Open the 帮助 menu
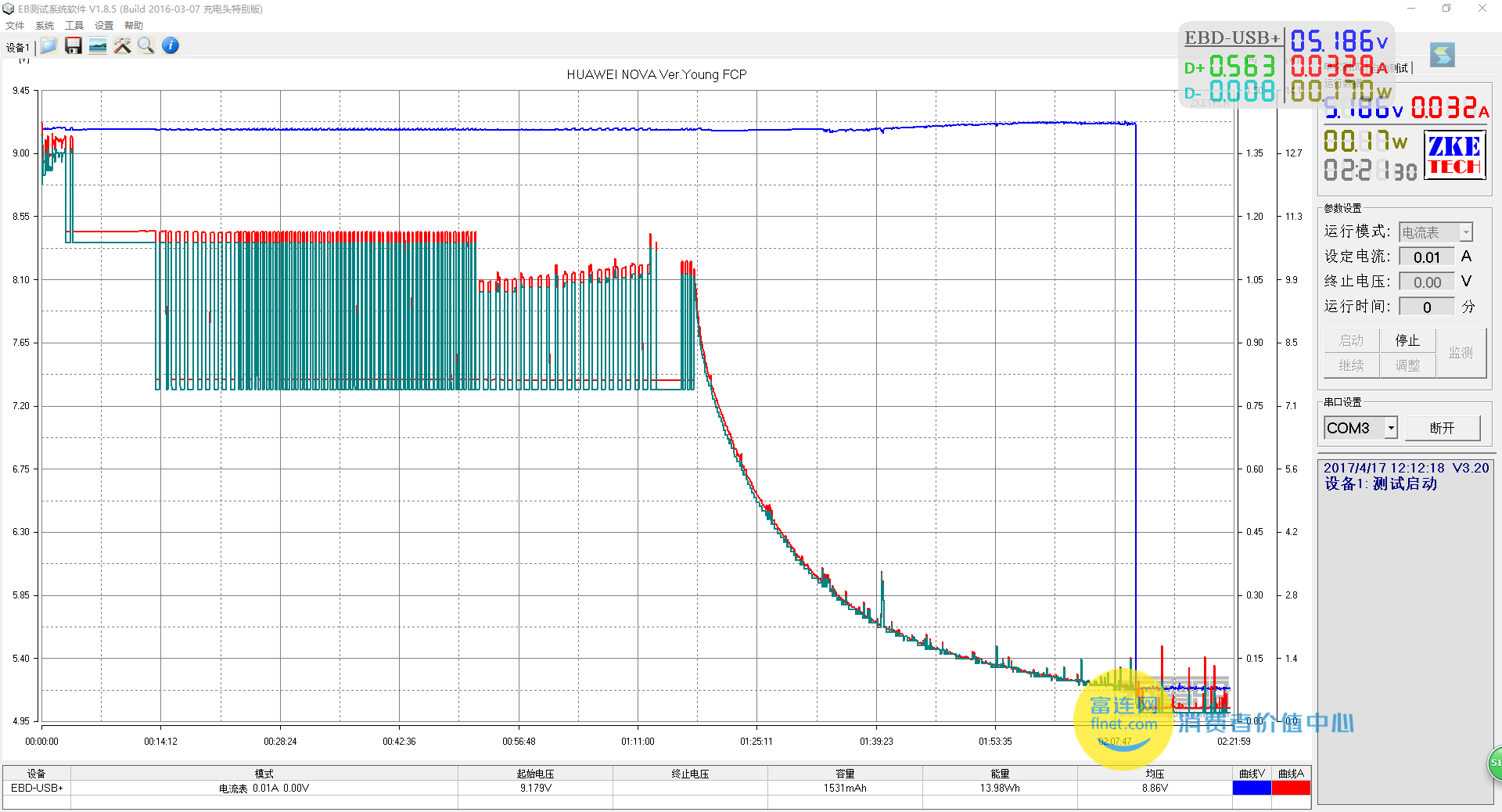1502x812 pixels. coord(134,26)
